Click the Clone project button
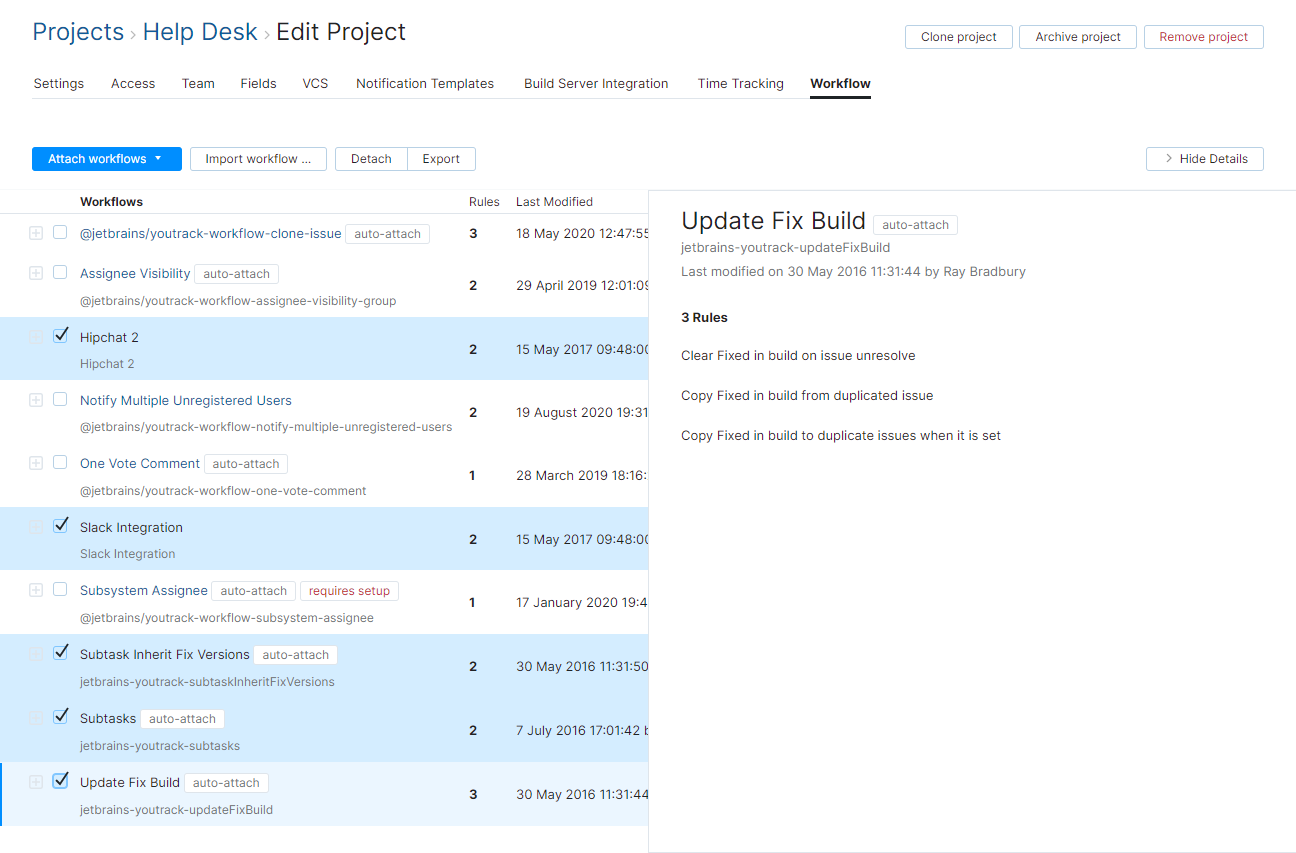 click(x=958, y=37)
